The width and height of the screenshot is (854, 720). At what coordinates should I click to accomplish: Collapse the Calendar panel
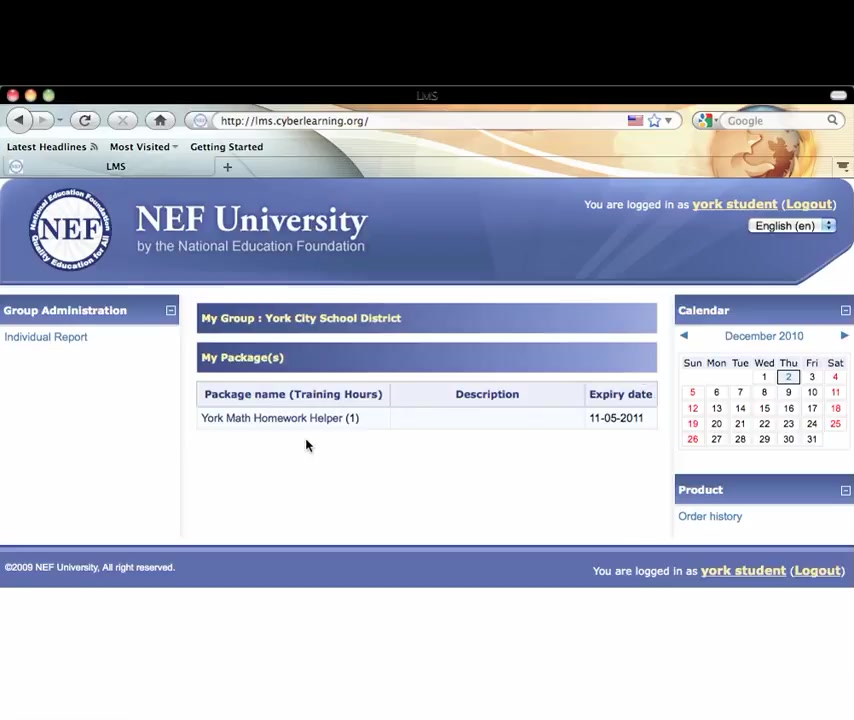(845, 310)
